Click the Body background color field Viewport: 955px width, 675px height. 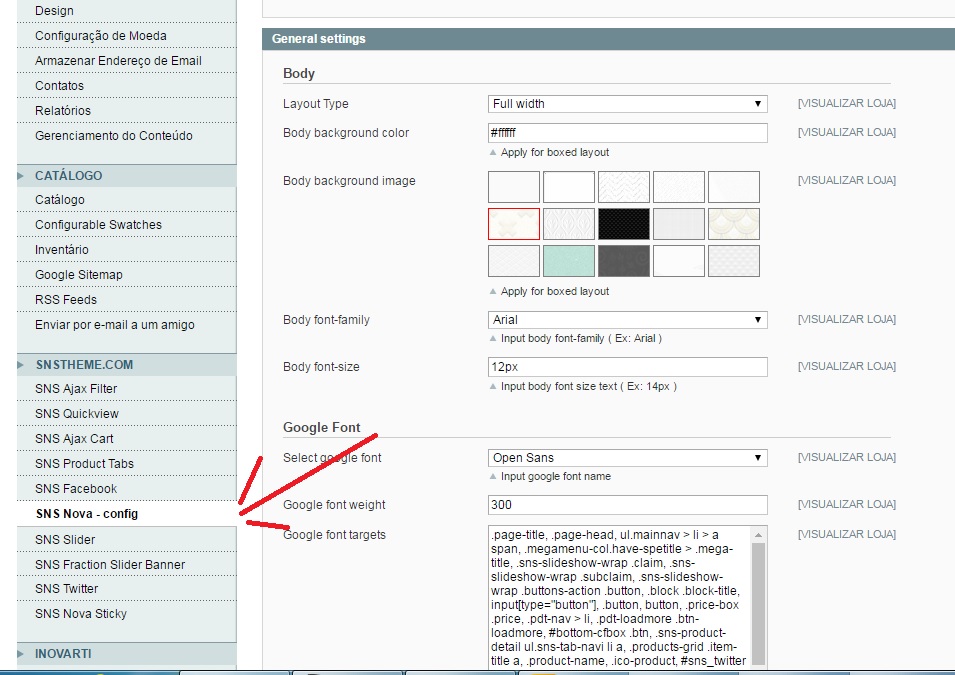627,133
